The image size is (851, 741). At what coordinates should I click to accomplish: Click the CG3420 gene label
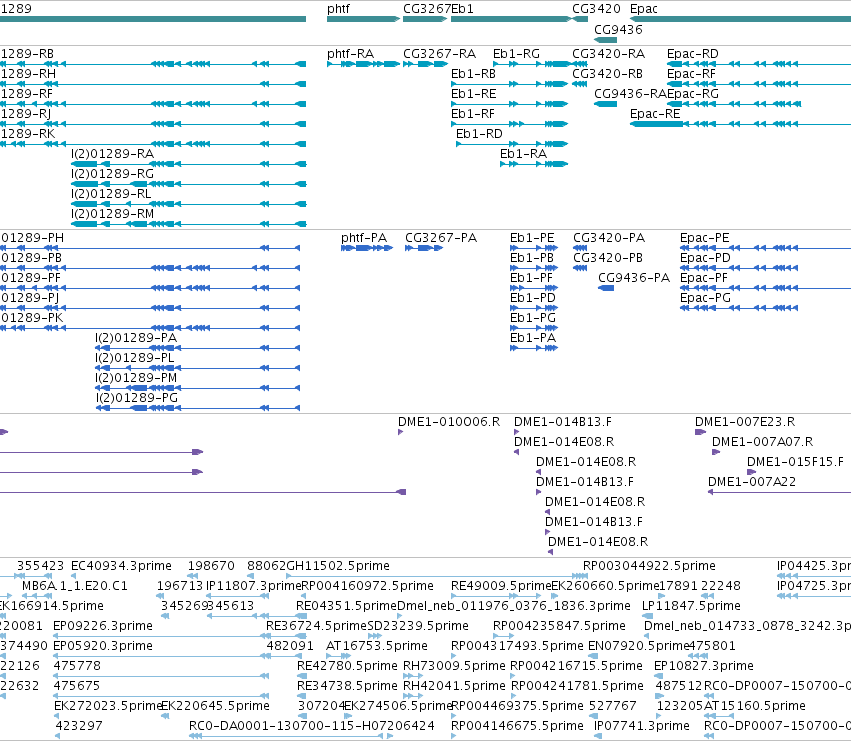(596, 9)
